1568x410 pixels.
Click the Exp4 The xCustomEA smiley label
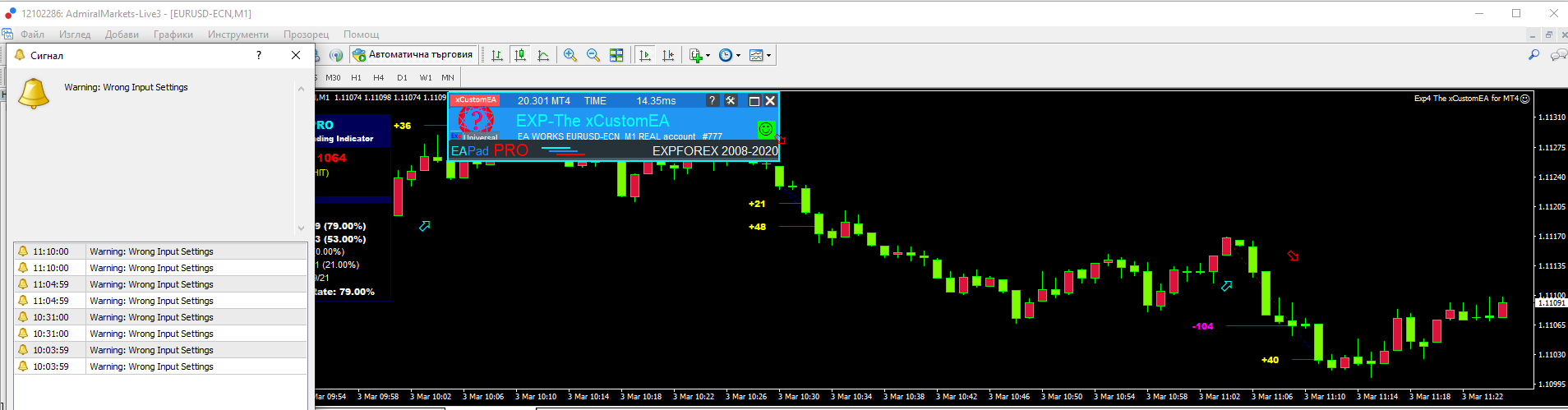(1471, 99)
